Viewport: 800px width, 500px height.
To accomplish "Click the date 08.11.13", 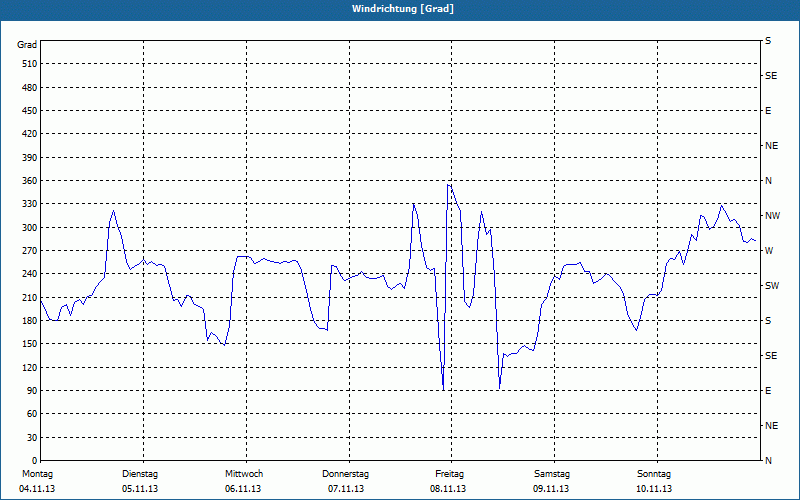I will 448,489.
